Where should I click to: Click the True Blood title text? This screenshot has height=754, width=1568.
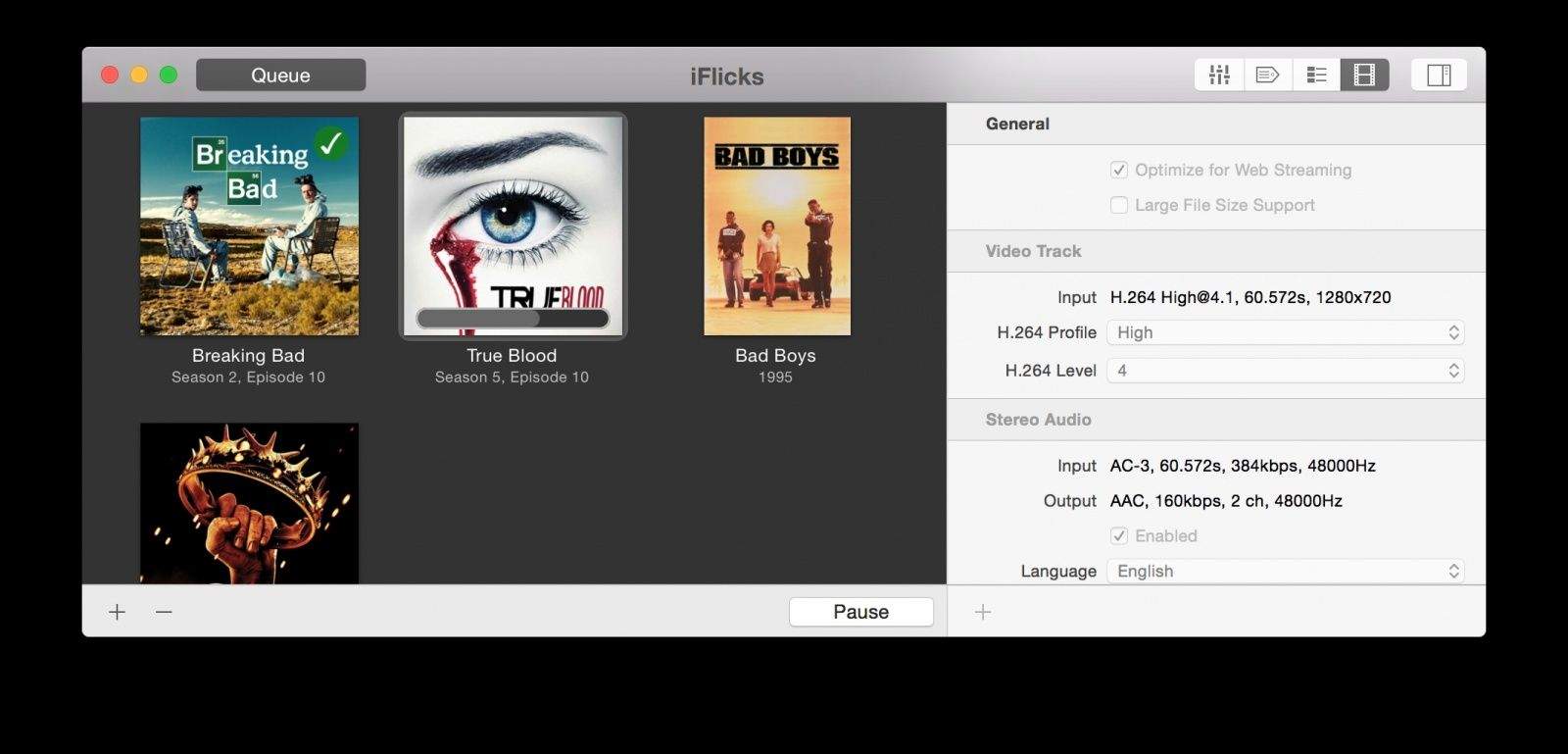click(x=512, y=355)
